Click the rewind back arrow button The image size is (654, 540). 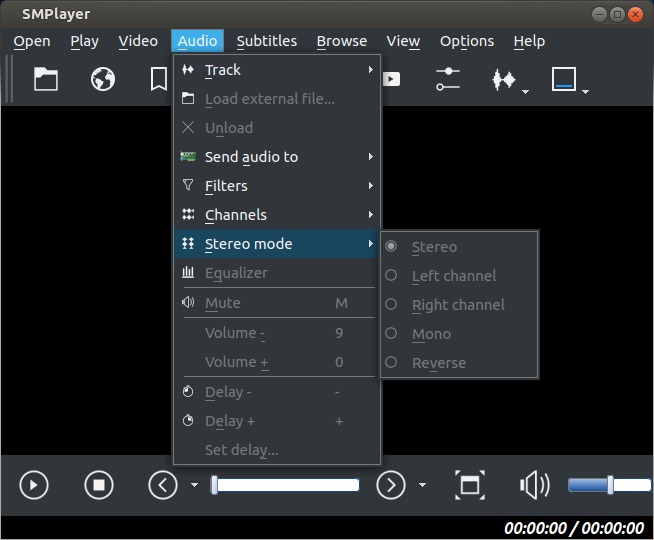coord(163,485)
